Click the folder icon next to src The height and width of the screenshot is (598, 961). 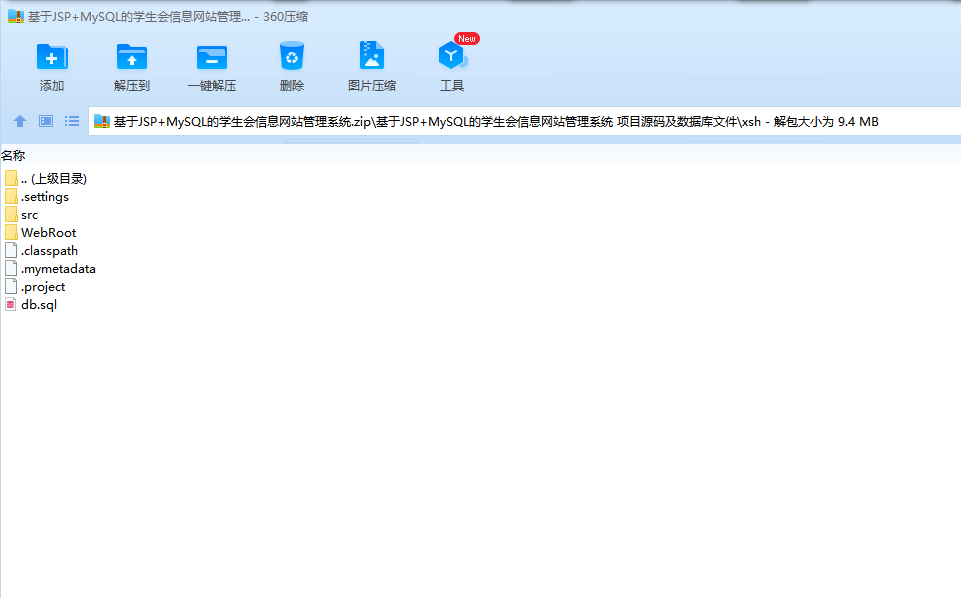pos(11,214)
